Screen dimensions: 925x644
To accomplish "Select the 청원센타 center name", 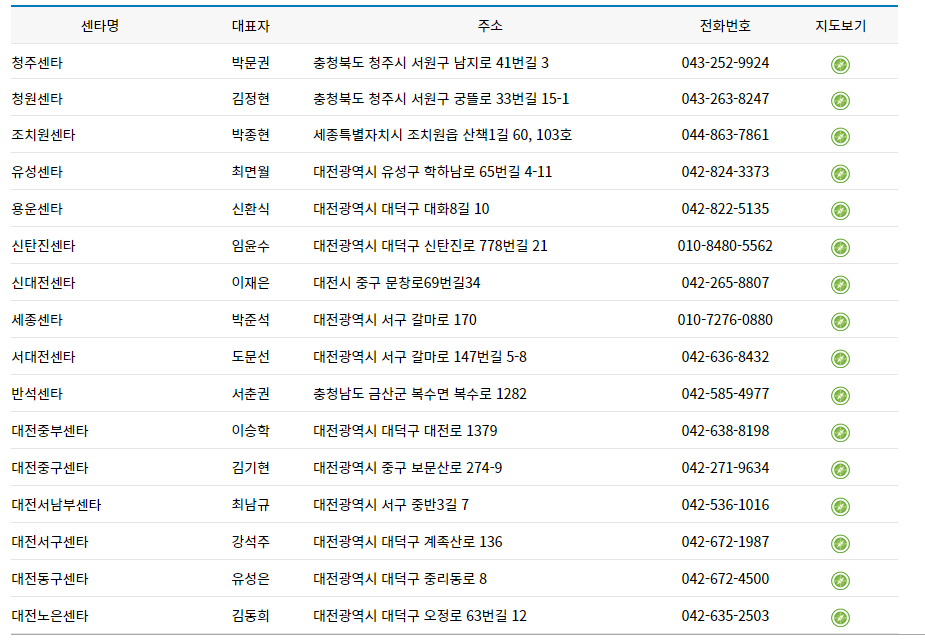I will (x=37, y=98).
